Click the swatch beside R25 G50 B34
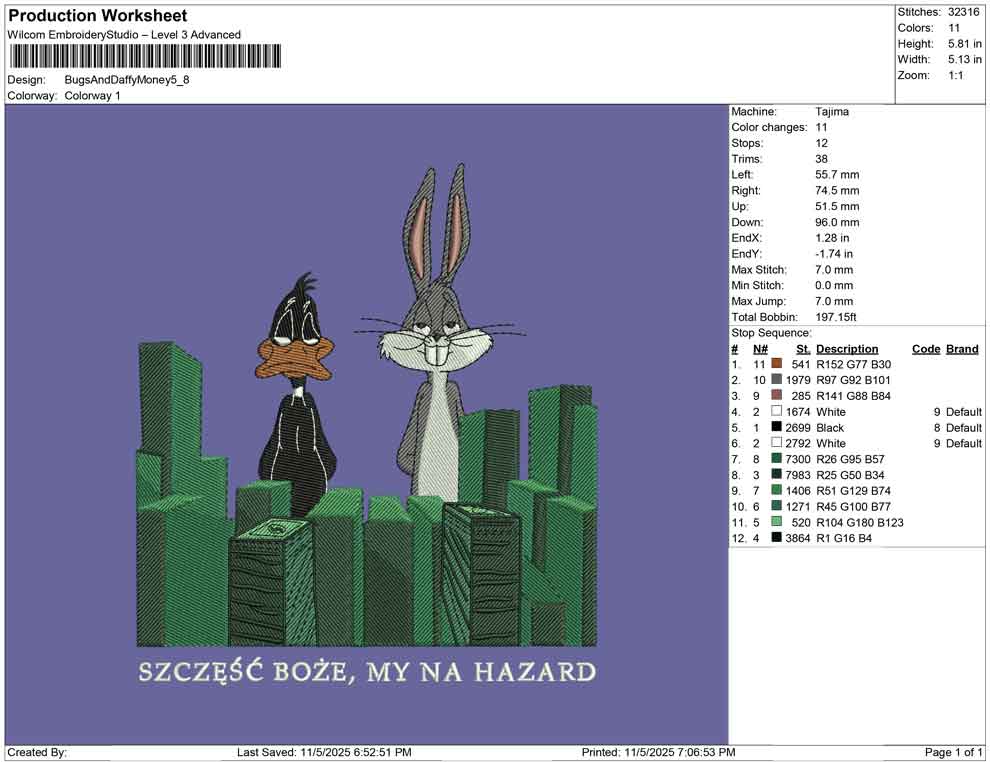990x762 pixels. point(775,475)
